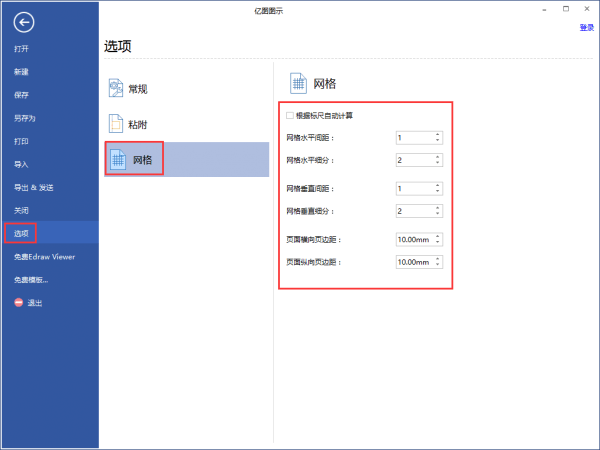The width and height of the screenshot is (600, 450).
Task: Enable 根据标尺自动计算 checkbox
Action: 290,115
